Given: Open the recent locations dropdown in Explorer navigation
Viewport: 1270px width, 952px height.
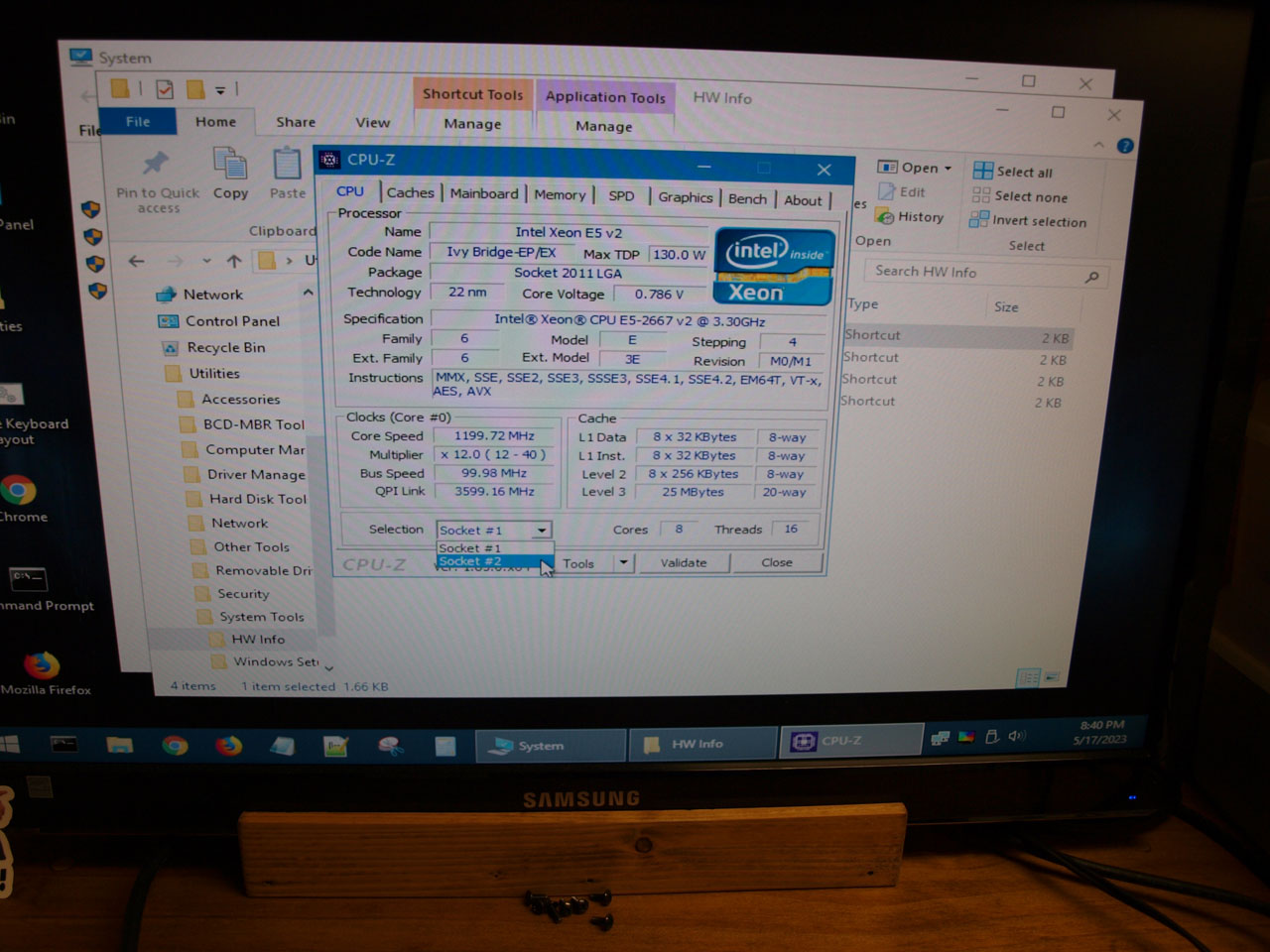Looking at the screenshot, I should point(206,261).
